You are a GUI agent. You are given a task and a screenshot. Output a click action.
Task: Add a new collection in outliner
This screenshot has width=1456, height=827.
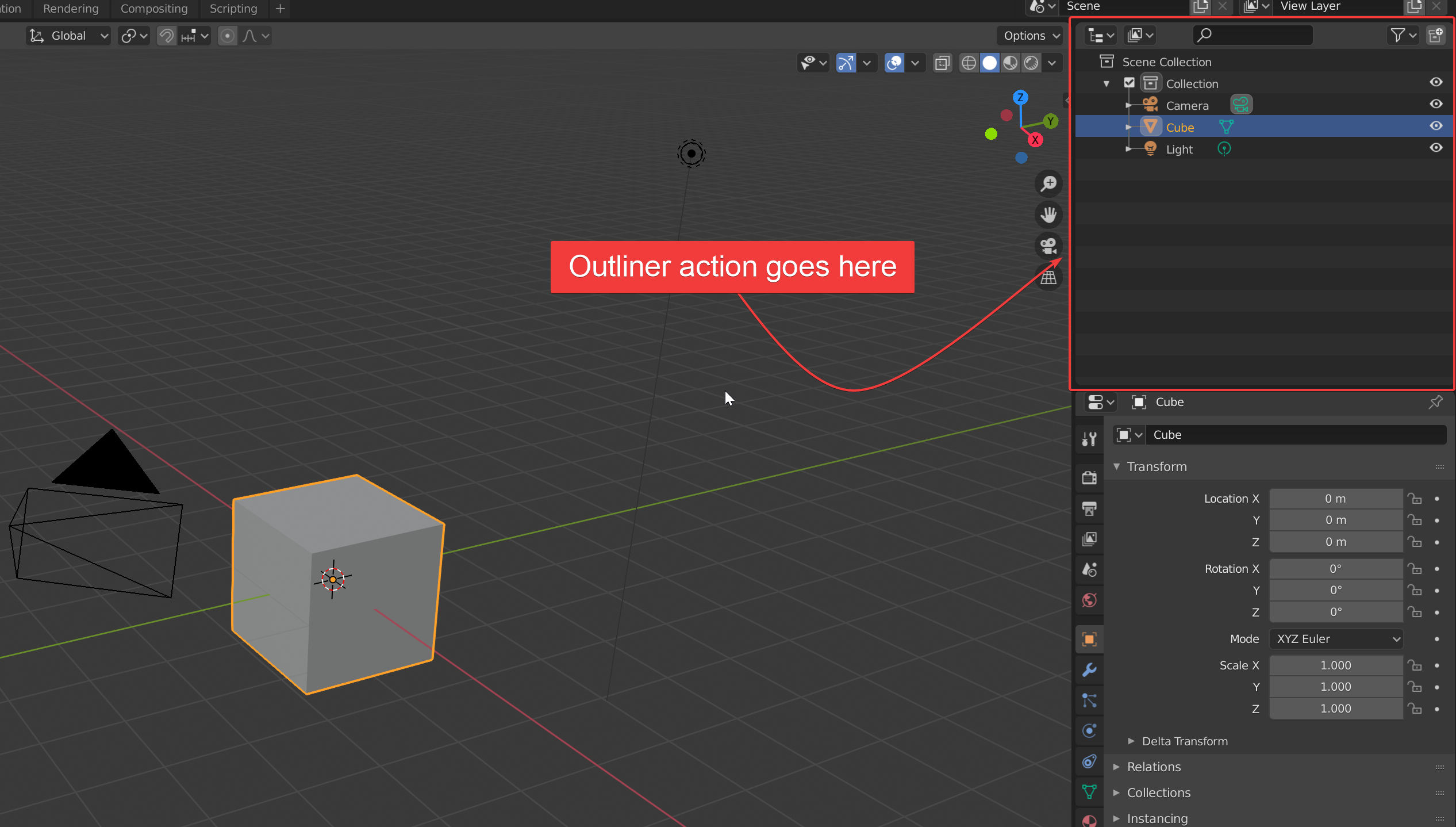tap(1436, 36)
